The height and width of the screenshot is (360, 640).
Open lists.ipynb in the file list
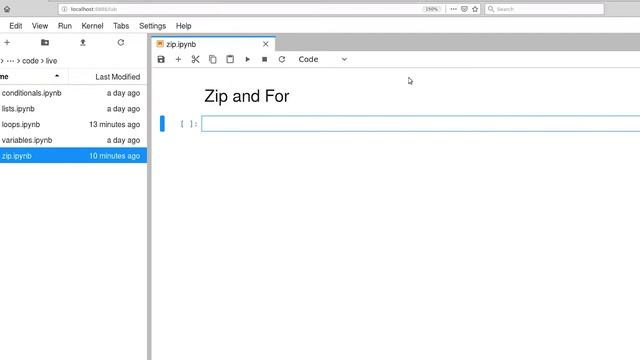pyautogui.click(x=73, y=109)
